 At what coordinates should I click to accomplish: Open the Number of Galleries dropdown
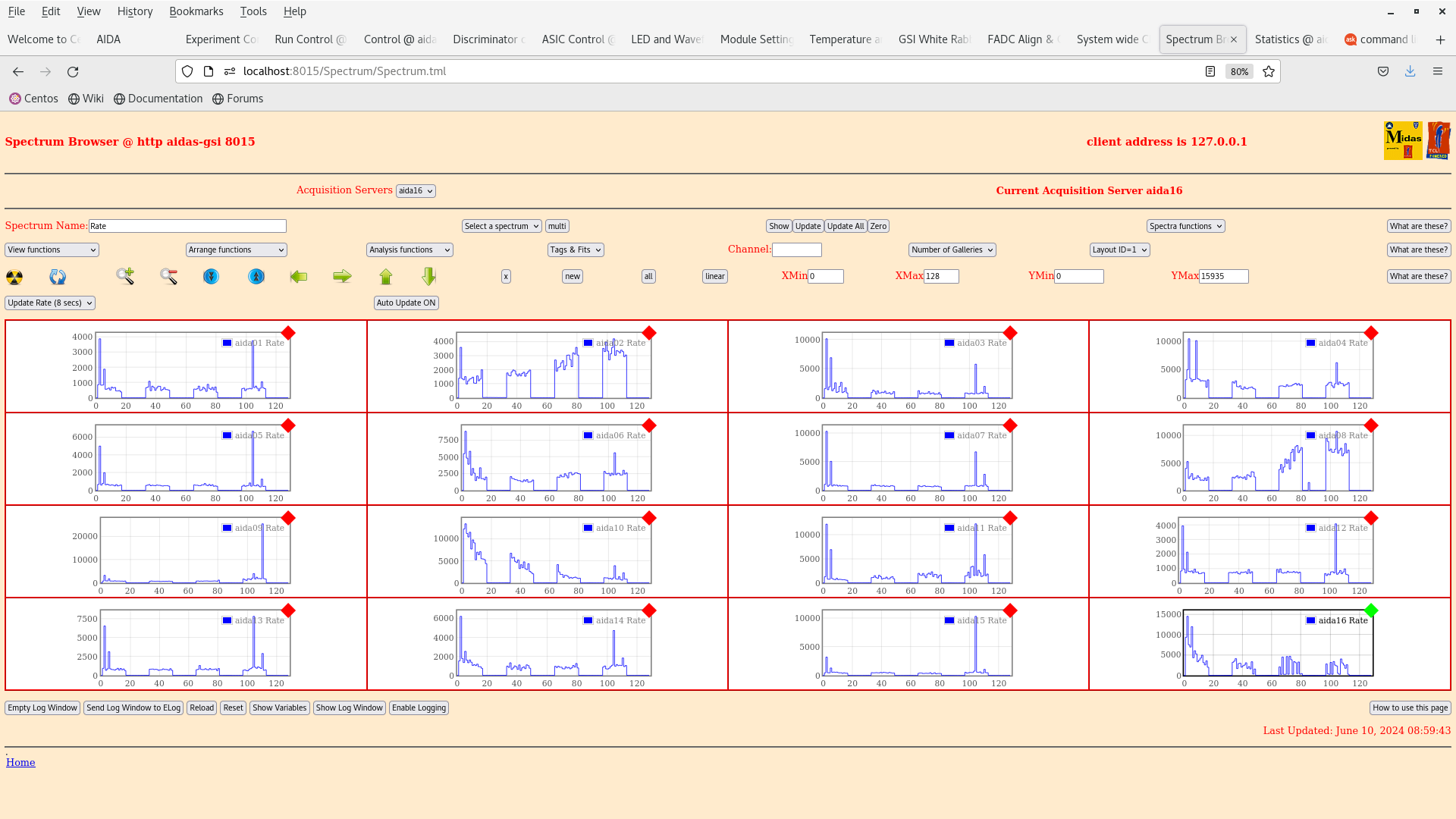click(x=952, y=249)
